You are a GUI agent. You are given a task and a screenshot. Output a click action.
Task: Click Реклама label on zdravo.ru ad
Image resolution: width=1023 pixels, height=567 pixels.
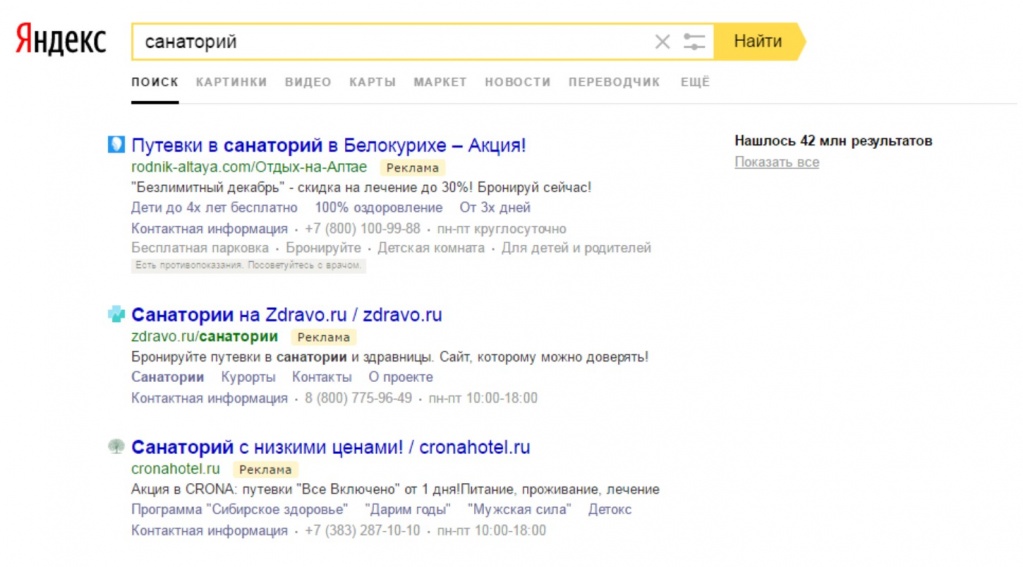[x=324, y=337]
